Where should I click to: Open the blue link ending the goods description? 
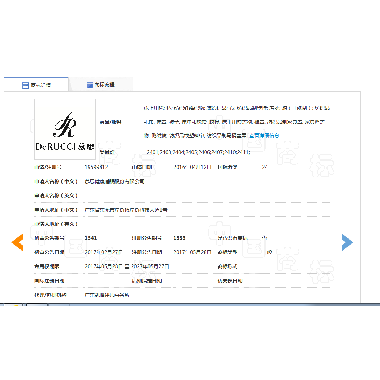click(264, 135)
